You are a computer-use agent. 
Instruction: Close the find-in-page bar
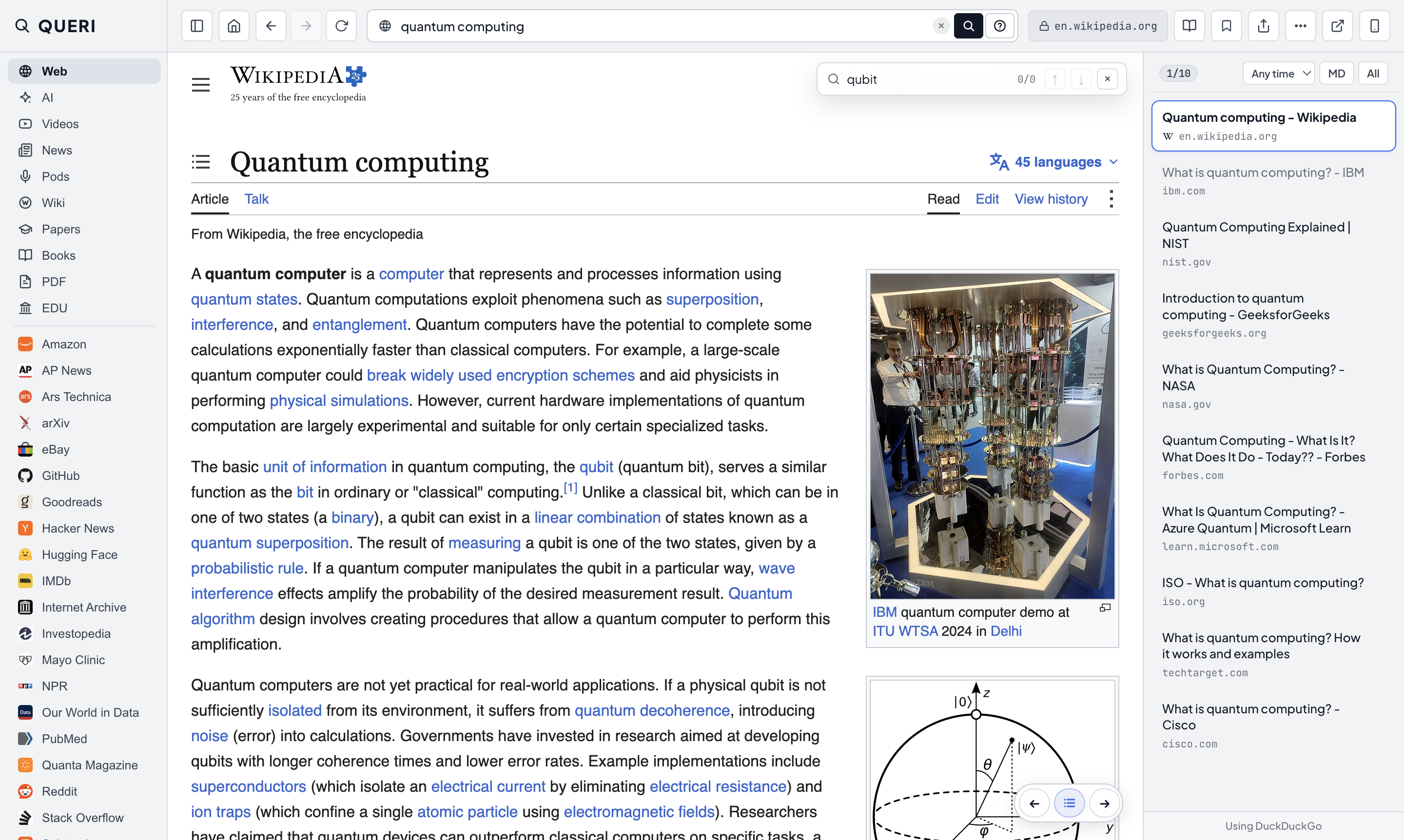pyautogui.click(x=1107, y=79)
